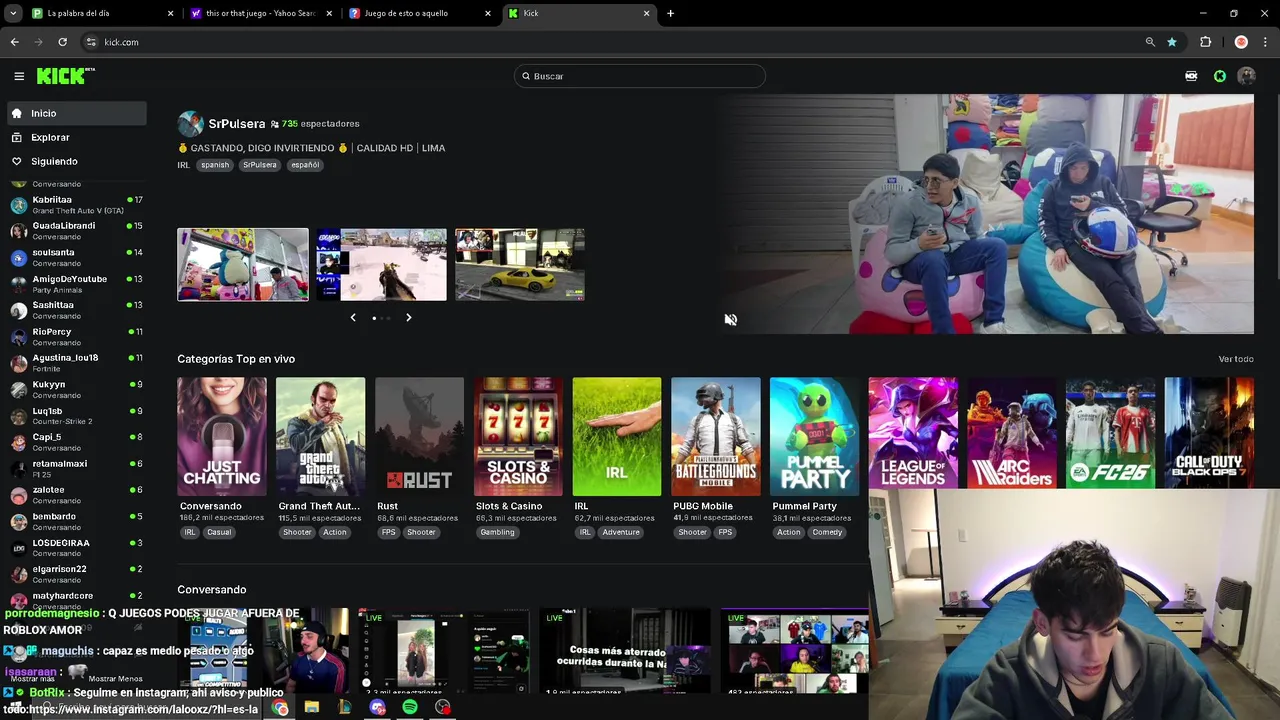Open the Pummel Party category card
Viewport: 1280px width, 720px height.
point(814,436)
